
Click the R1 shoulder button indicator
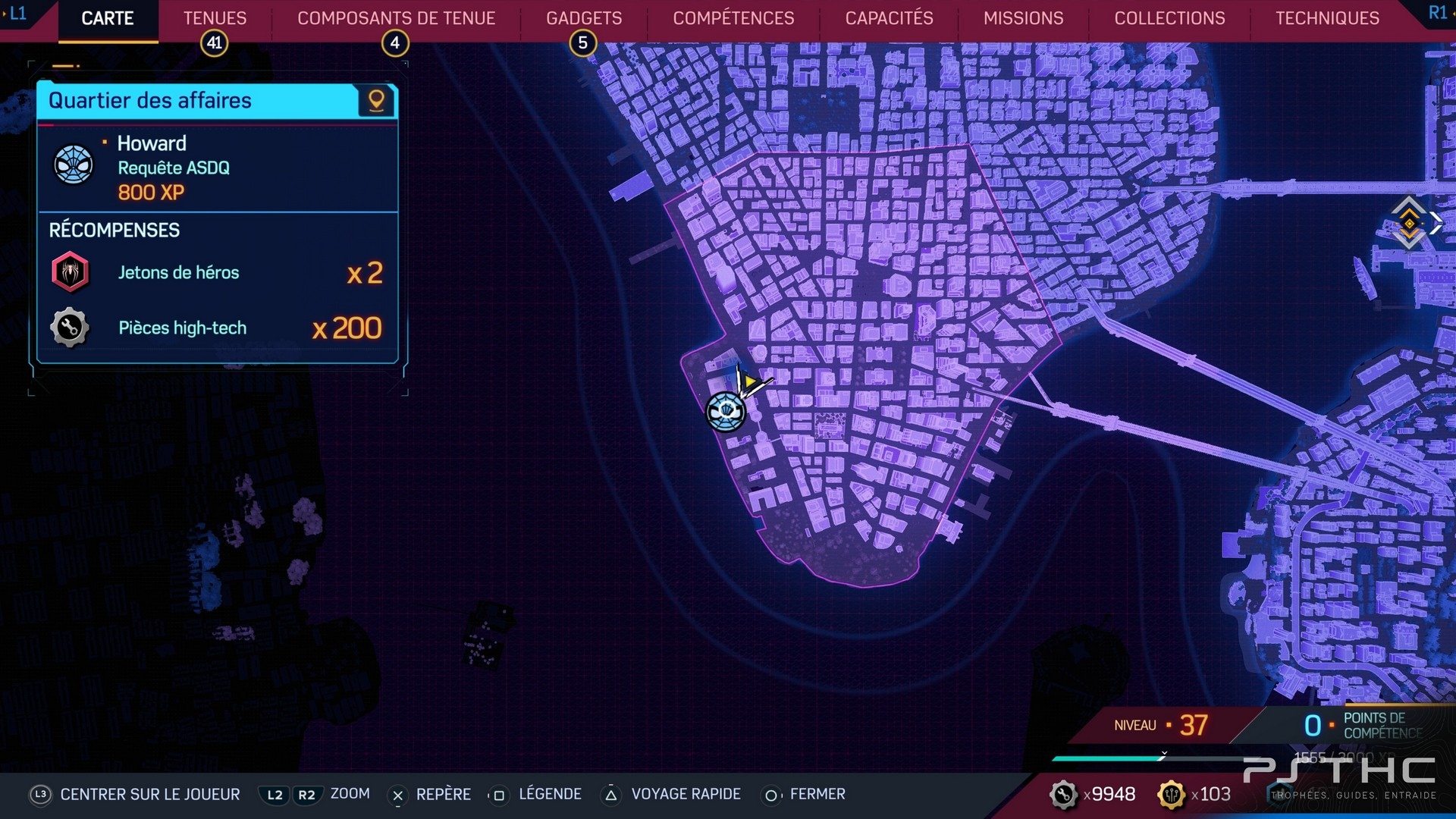(1437, 13)
